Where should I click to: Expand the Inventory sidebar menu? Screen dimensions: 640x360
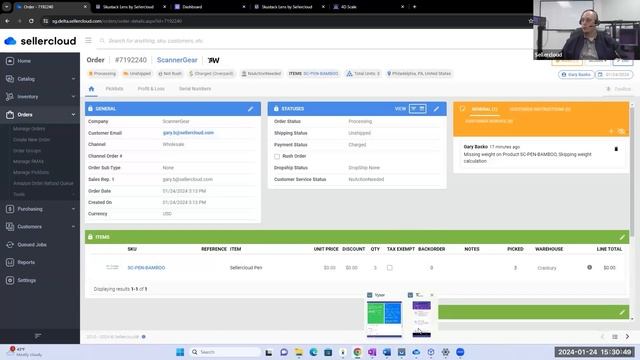tap(40, 97)
